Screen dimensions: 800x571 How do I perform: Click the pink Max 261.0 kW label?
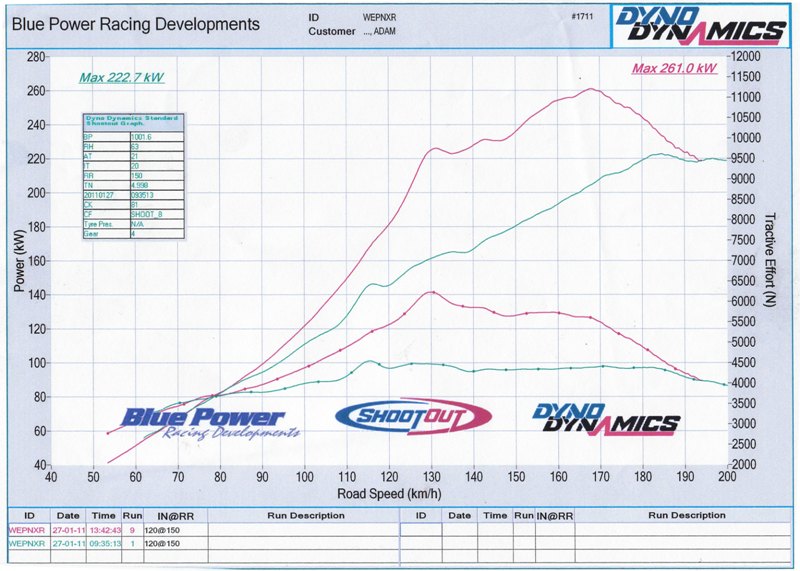click(x=674, y=68)
